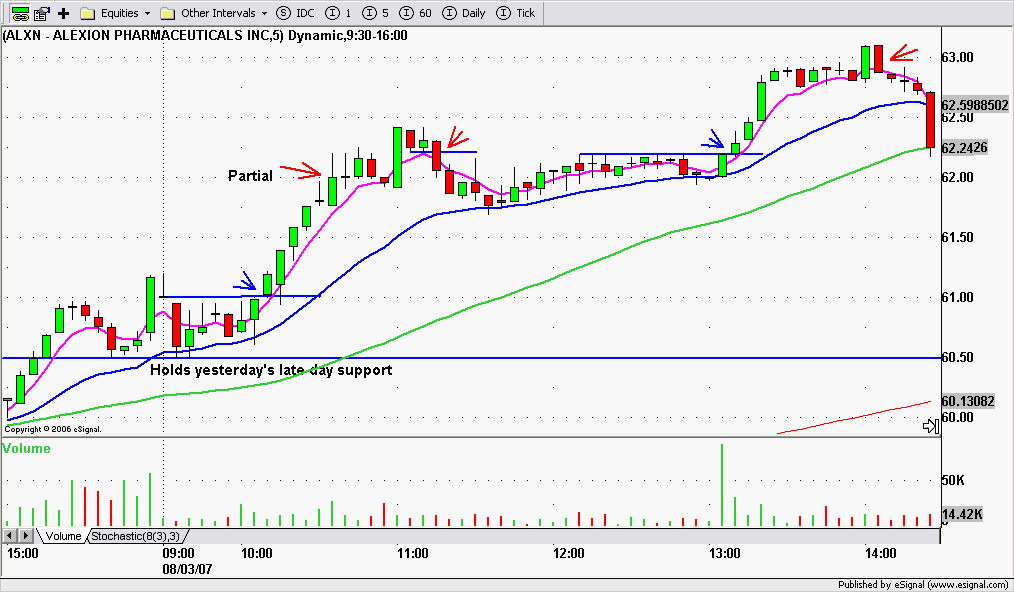Click the 'Holds yesterday's late day support' annotation
The height and width of the screenshot is (592, 1014).
pyautogui.click(x=271, y=370)
